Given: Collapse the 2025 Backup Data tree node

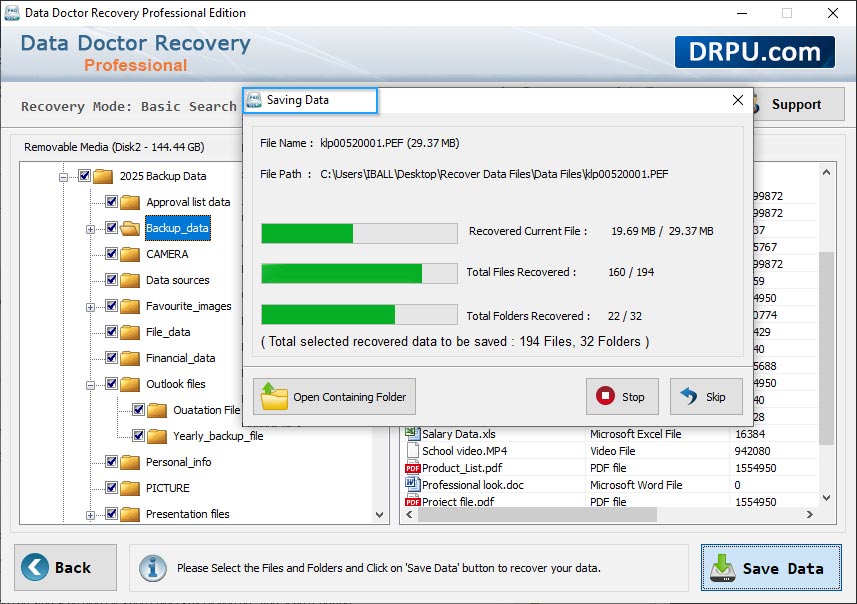Looking at the screenshot, I should coord(63,177).
